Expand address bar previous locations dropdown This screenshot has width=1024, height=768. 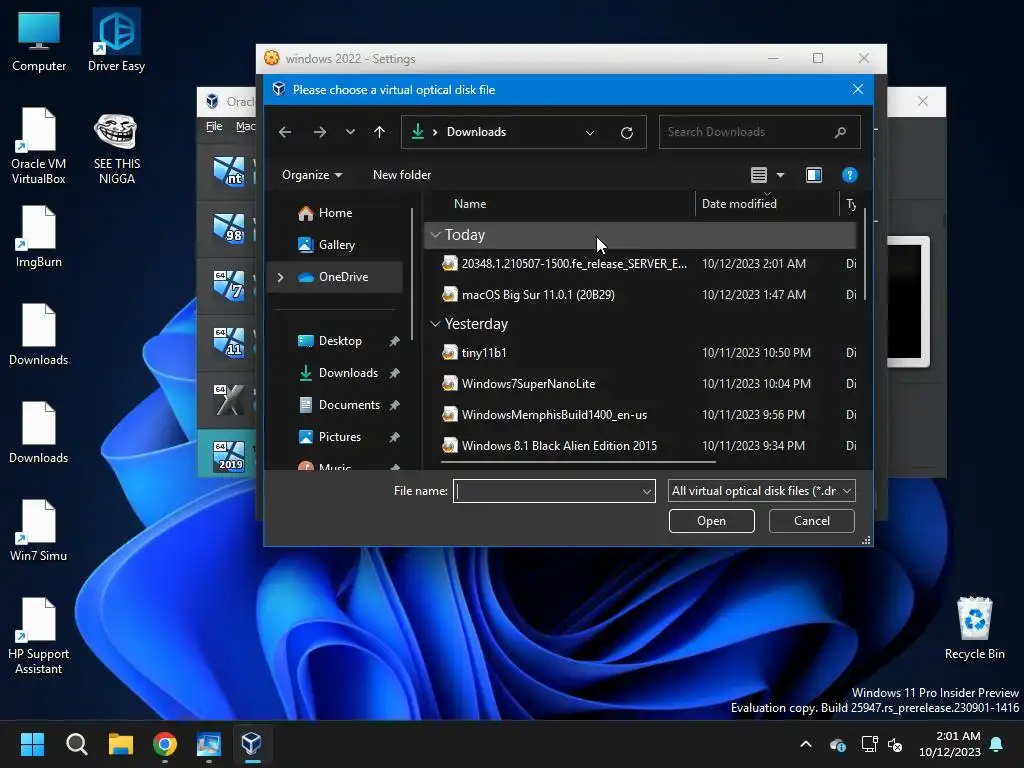click(590, 133)
